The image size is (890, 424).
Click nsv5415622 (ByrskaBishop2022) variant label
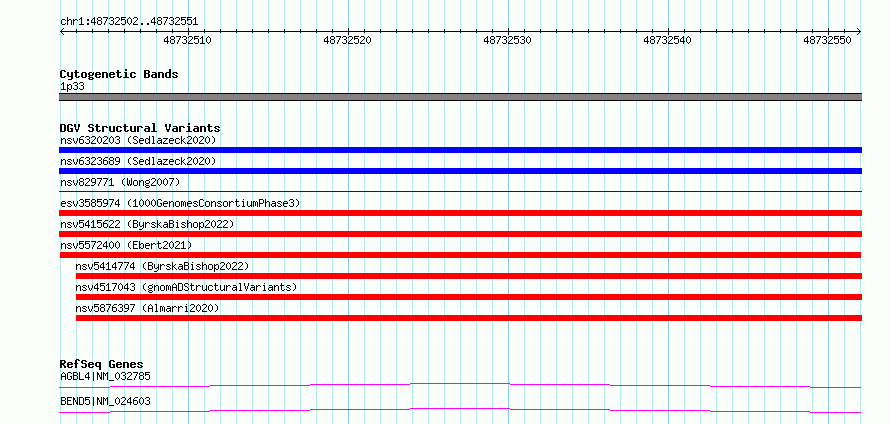click(x=147, y=224)
